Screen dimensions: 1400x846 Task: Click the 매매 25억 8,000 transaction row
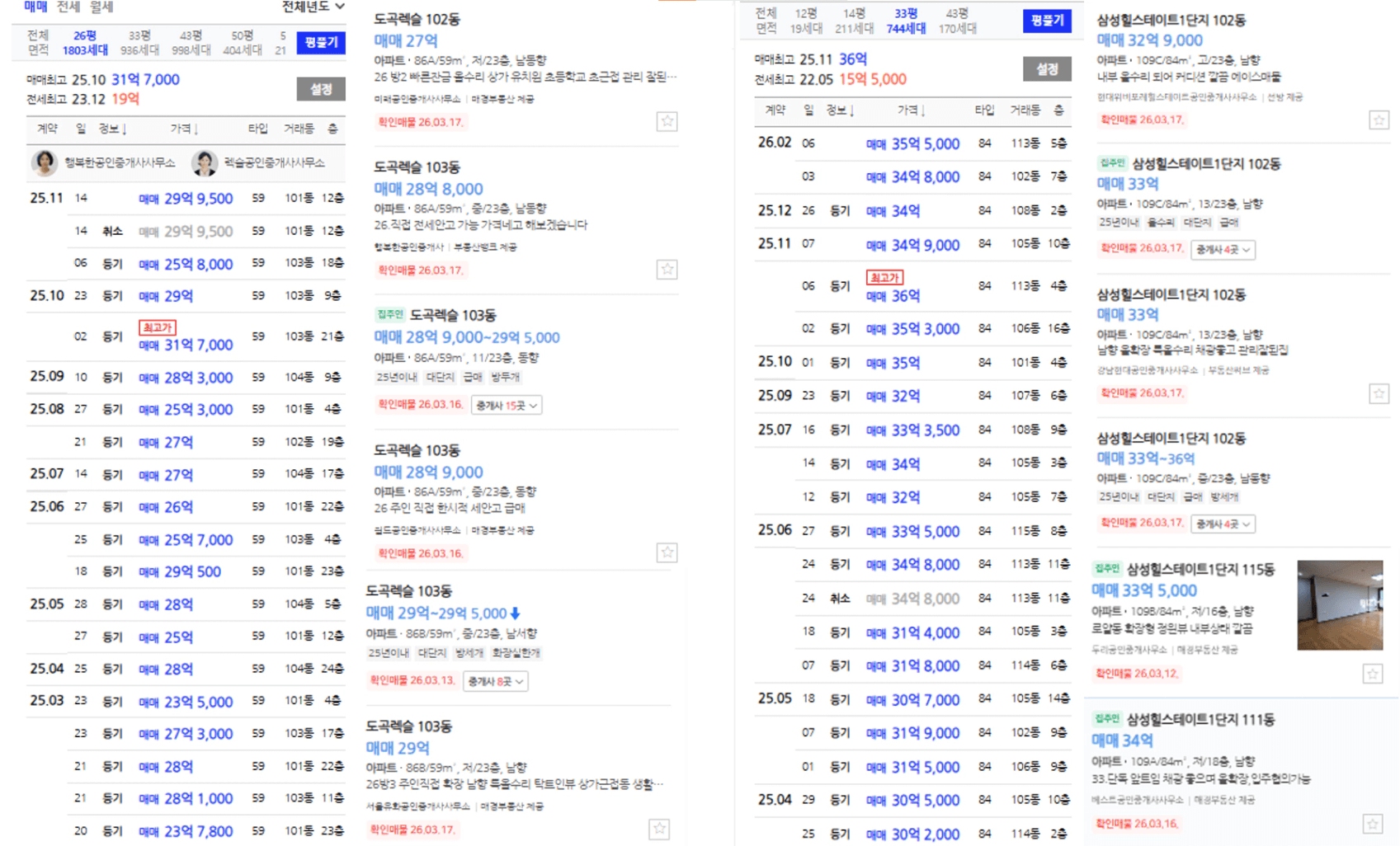point(186,264)
